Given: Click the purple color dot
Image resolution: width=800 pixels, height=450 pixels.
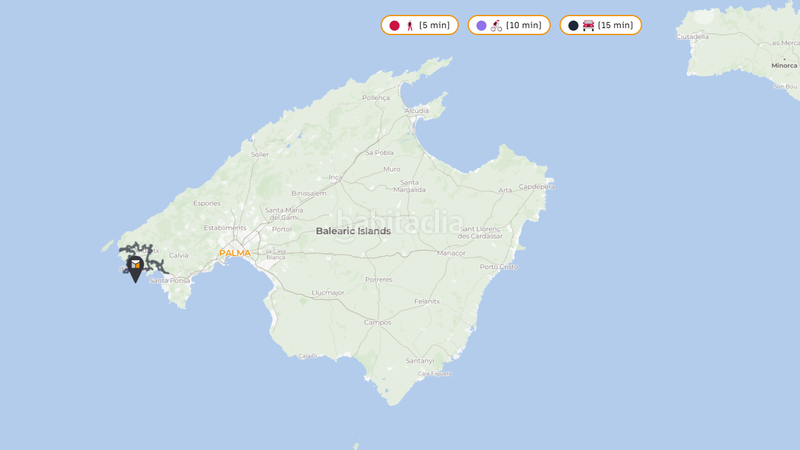Looking at the screenshot, I should pos(481,26).
